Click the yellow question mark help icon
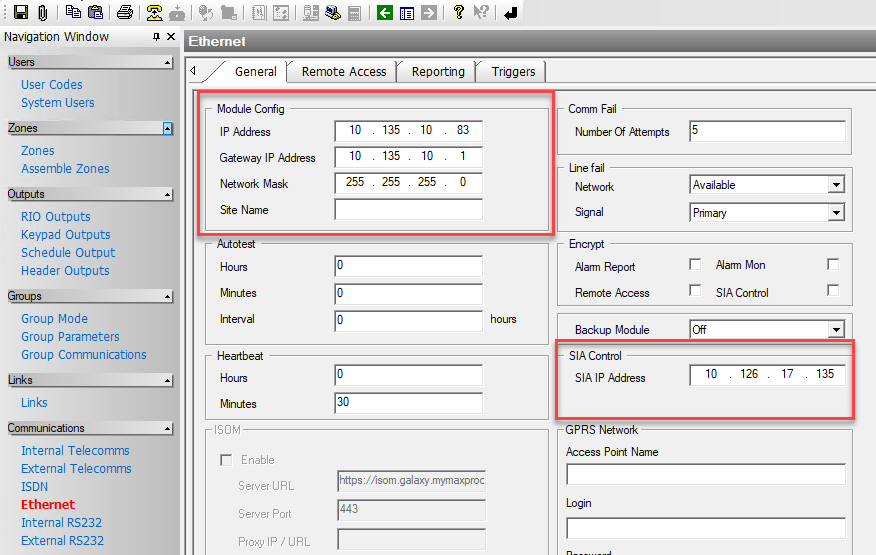 [x=458, y=13]
